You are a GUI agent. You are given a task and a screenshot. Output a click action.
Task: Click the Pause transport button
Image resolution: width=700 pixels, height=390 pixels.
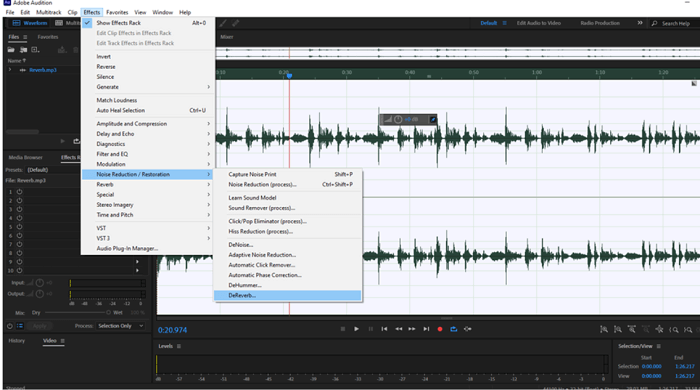371,329
